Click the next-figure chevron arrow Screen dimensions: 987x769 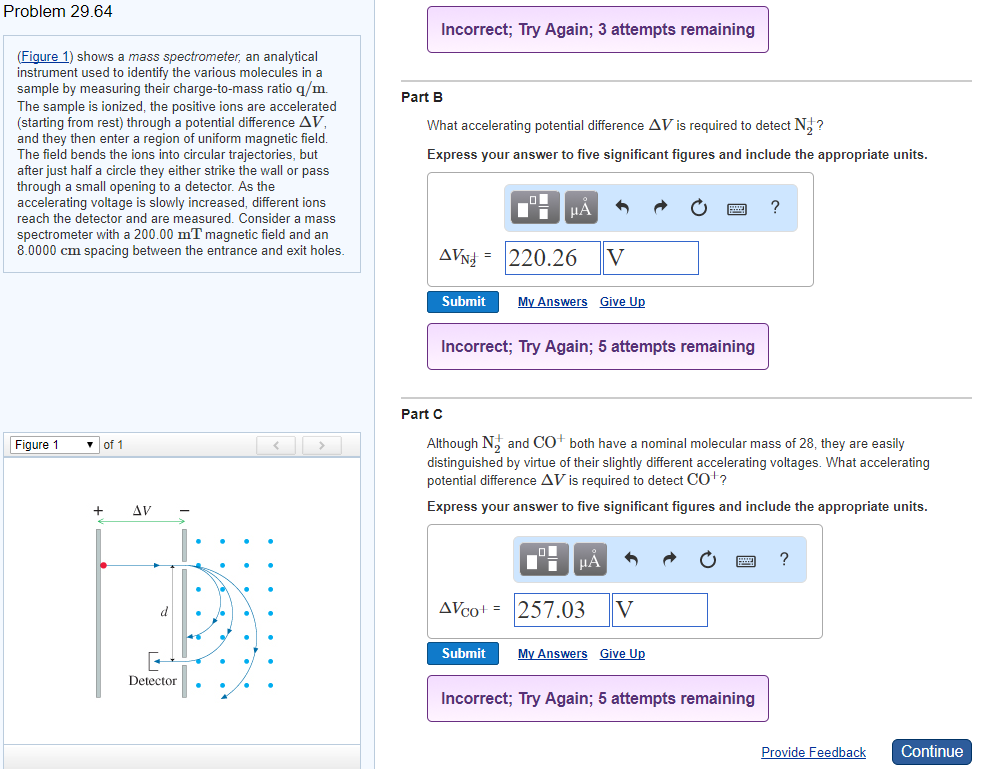321,445
